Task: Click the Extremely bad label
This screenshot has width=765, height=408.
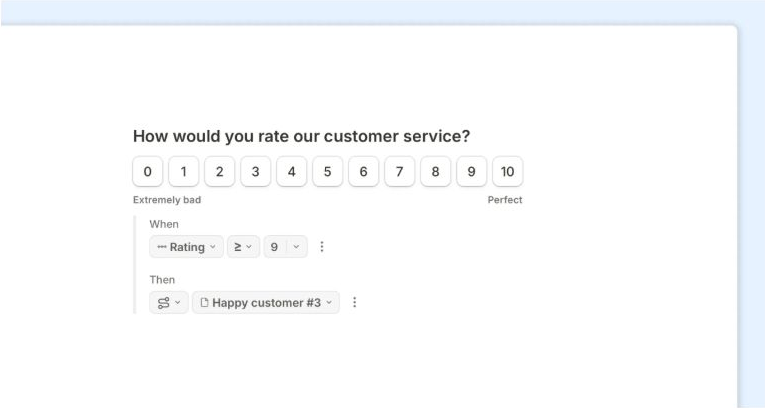Action: [x=167, y=200]
